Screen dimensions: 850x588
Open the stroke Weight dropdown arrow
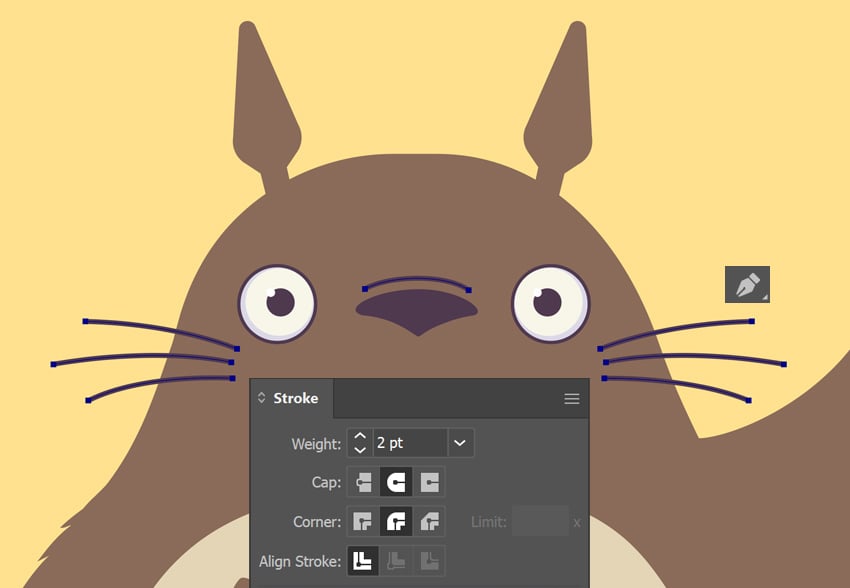pyautogui.click(x=460, y=443)
